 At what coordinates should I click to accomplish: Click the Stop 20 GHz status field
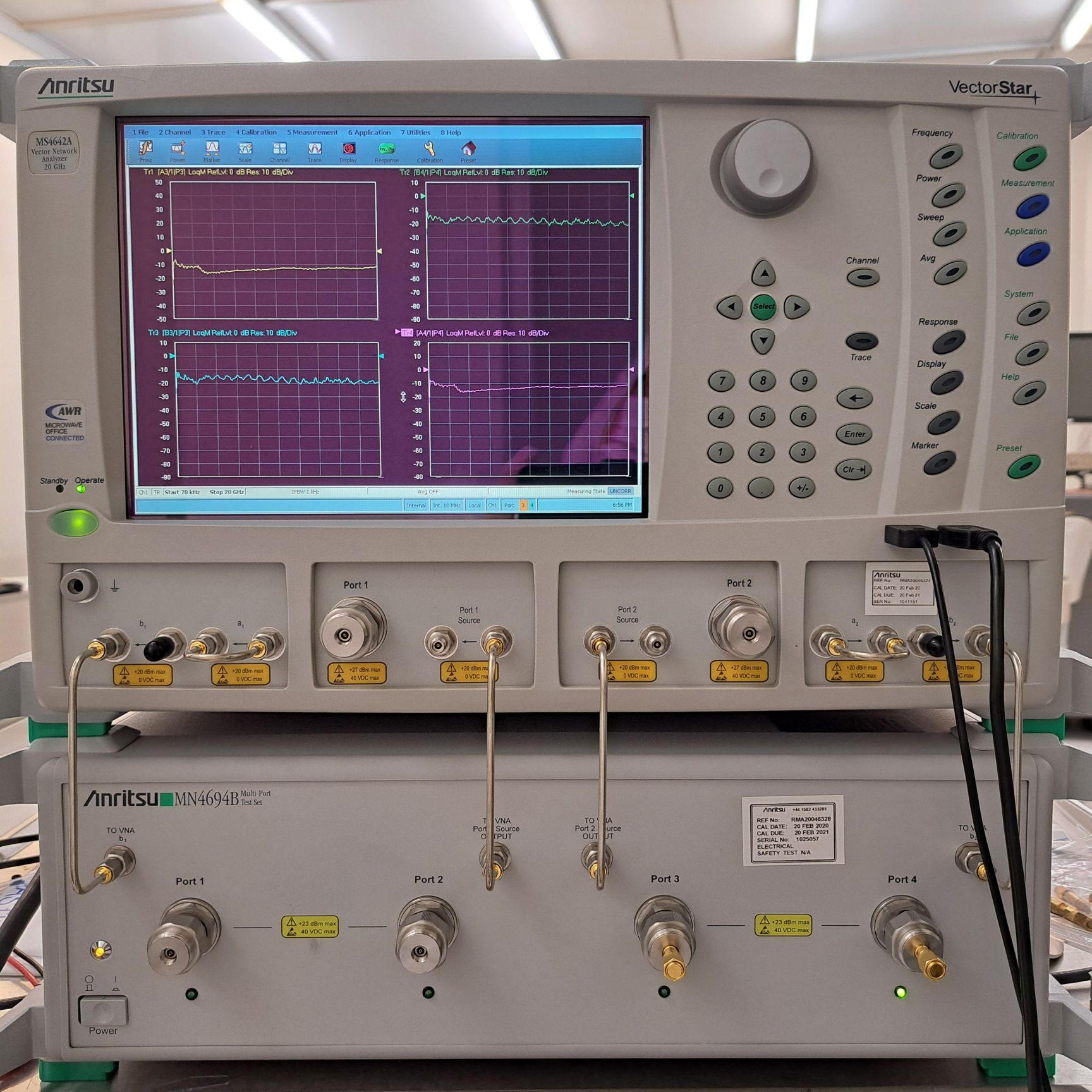[227, 492]
